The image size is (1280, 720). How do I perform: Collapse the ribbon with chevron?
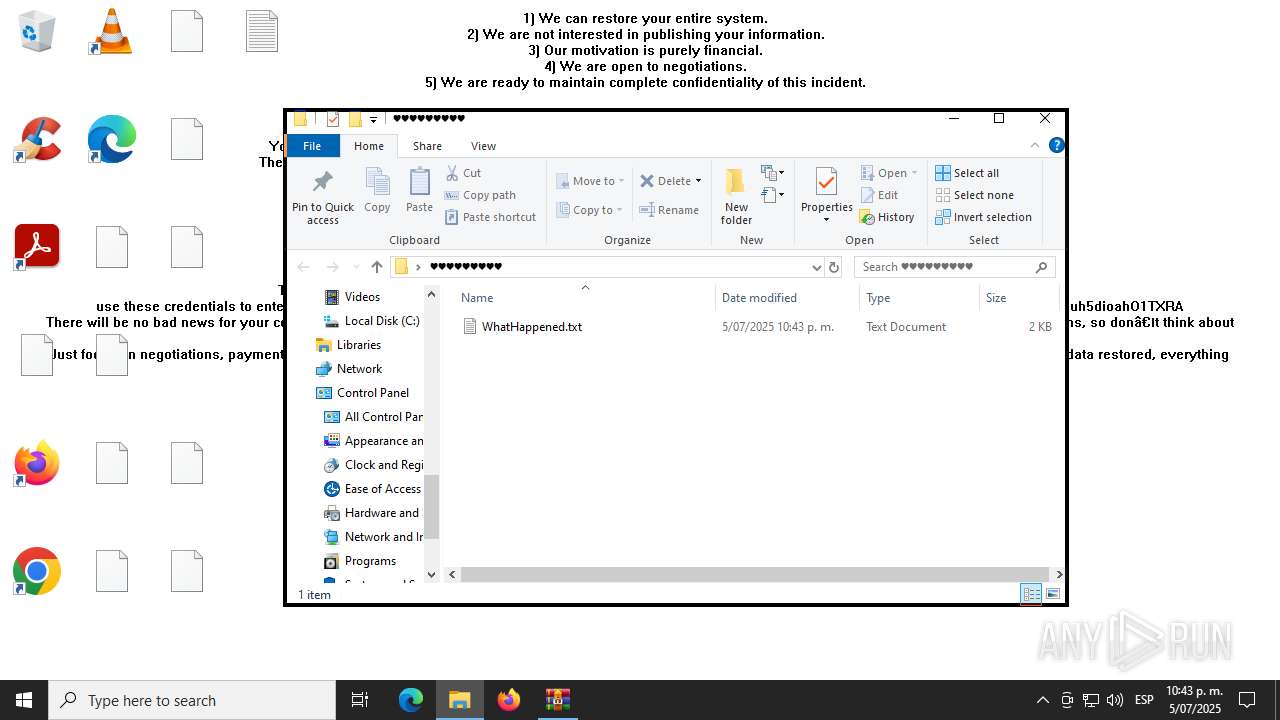(1034, 145)
